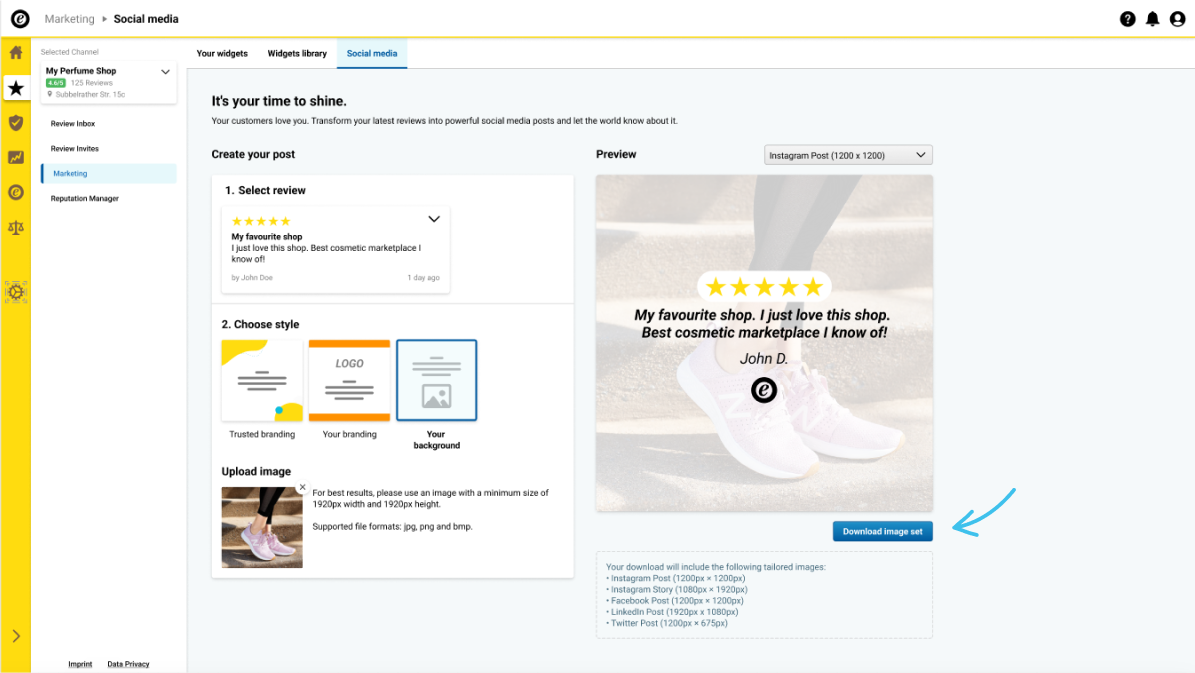The height and width of the screenshot is (673, 1195).
Task: Open the settings gear sidebar icon
Action: point(16,292)
